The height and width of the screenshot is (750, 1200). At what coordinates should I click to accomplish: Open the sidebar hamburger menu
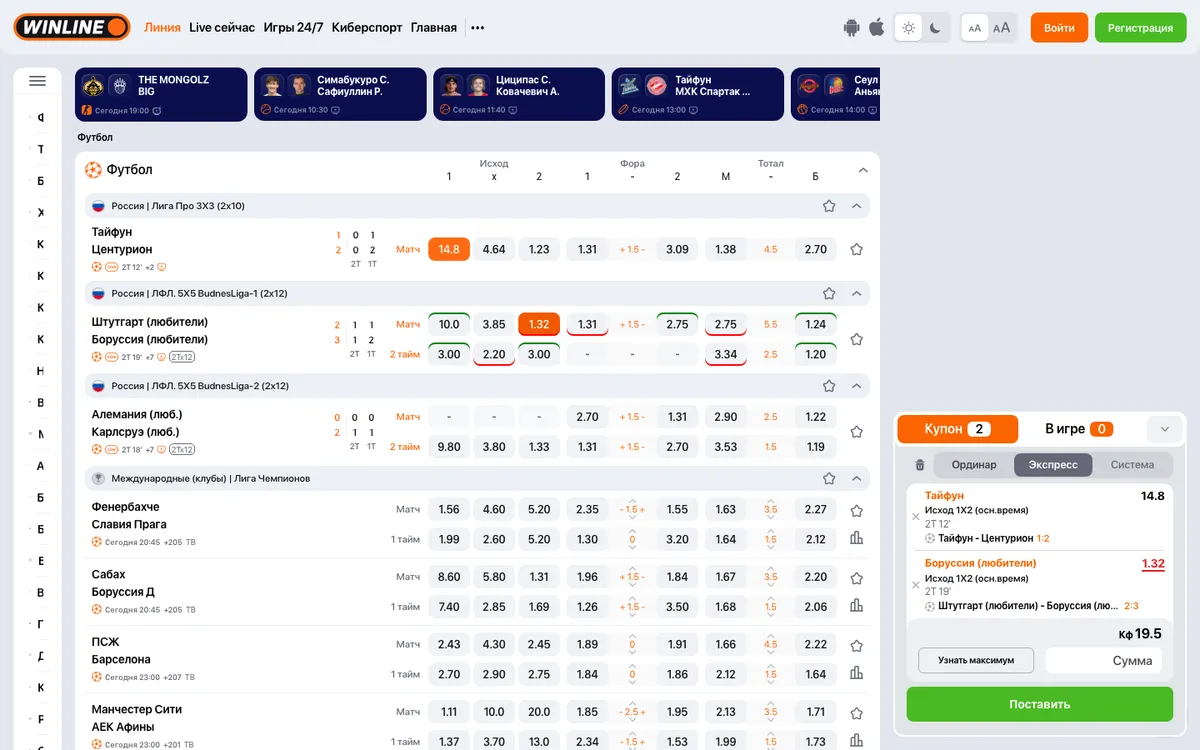coord(38,81)
